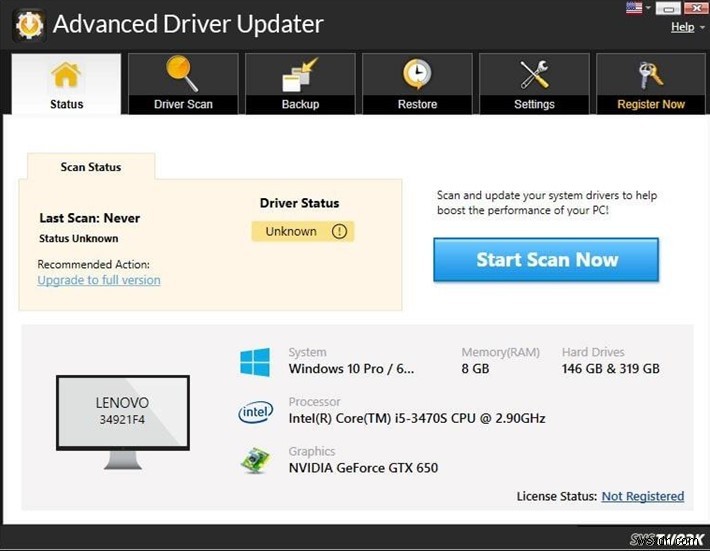Open the Status home tab
The height and width of the screenshot is (551, 710).
click(x=66, y=83)
